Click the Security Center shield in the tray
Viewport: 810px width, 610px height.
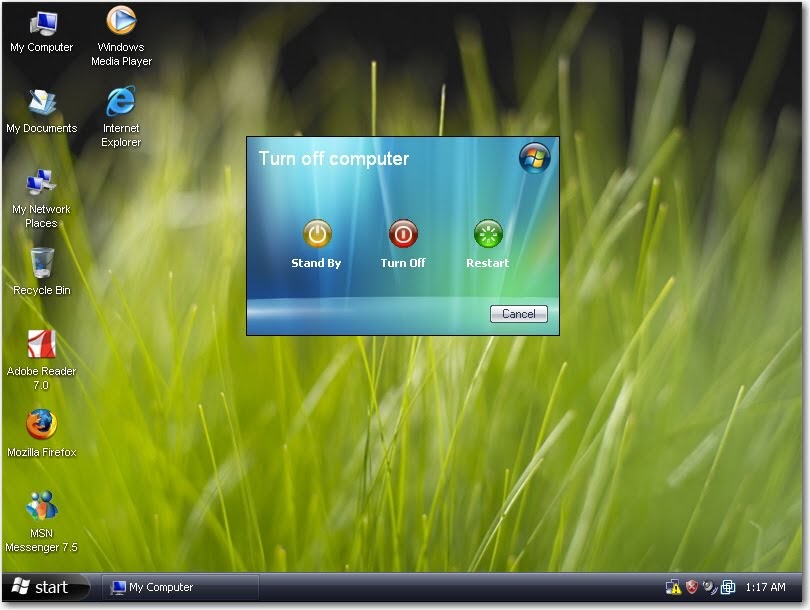tap(693, 587)
